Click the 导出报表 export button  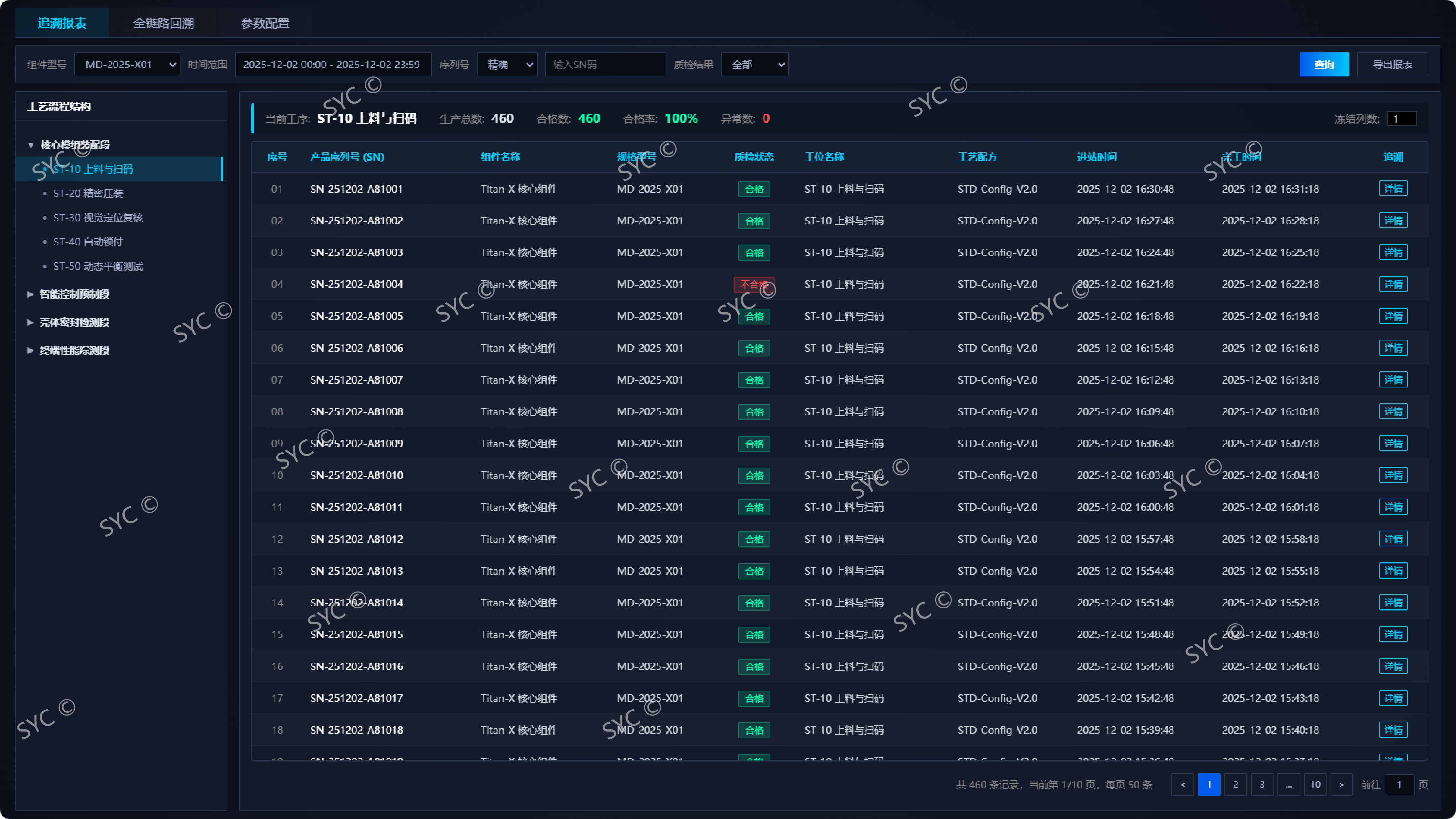click(x=1392, y=65)
